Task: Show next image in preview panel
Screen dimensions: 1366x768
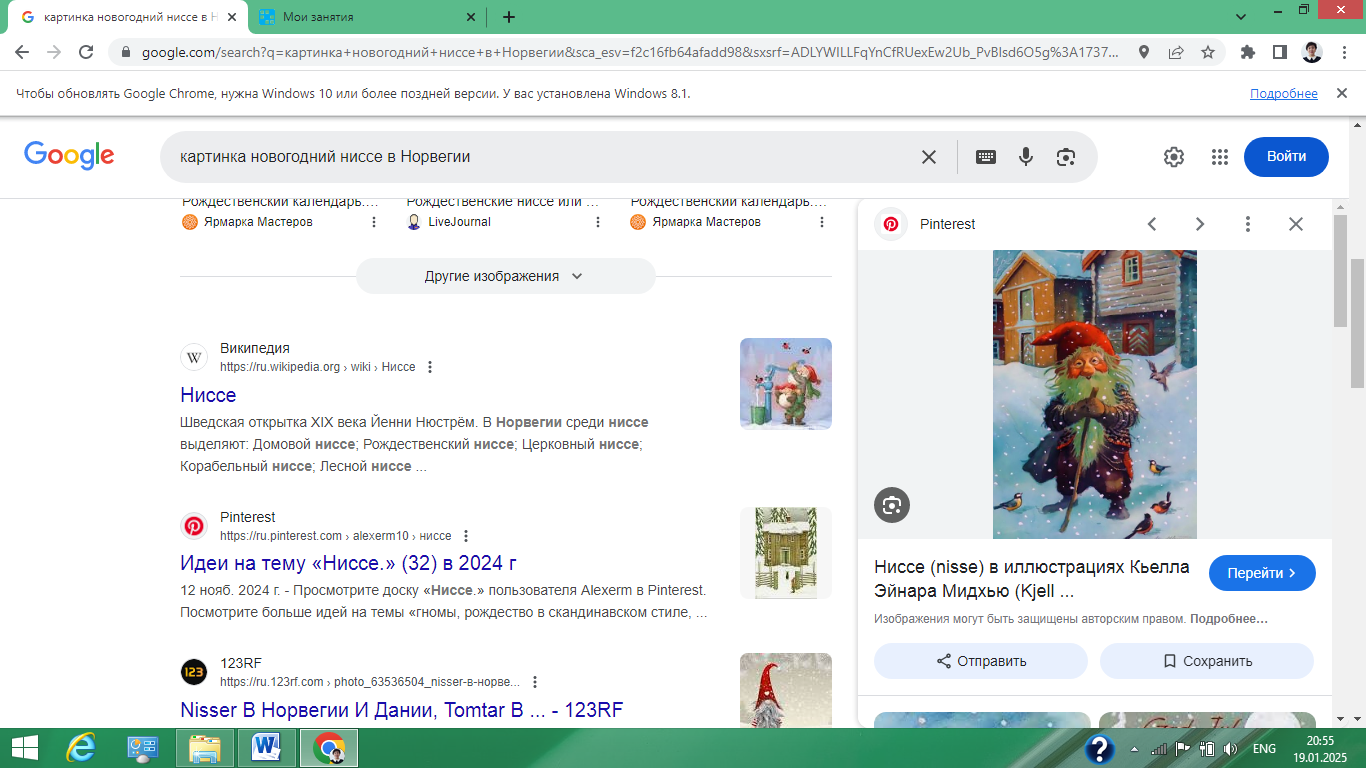Action: 1200,224
